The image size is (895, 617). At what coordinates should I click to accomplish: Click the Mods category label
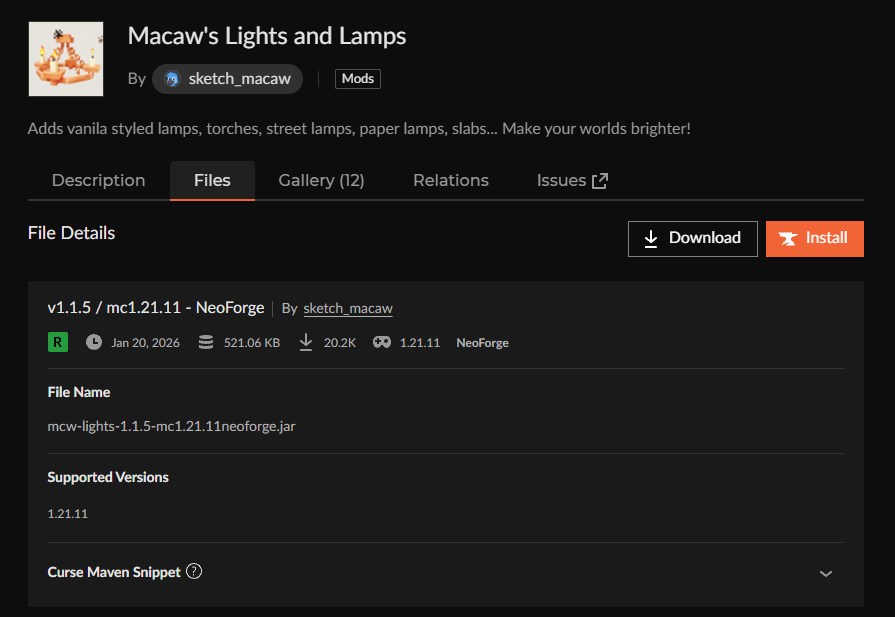point(357,78)
